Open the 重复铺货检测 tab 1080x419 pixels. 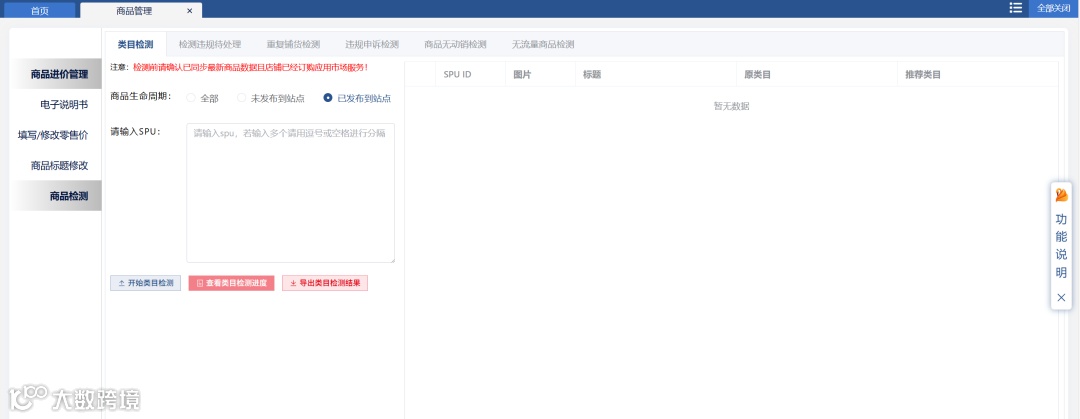(293, 44)
